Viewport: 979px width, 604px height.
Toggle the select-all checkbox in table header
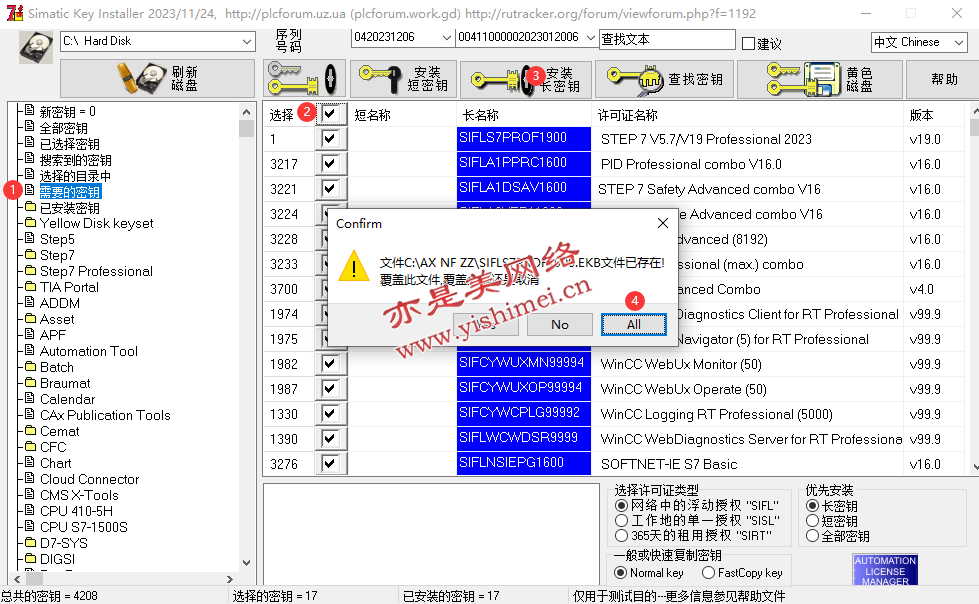[x=330, y=114]
